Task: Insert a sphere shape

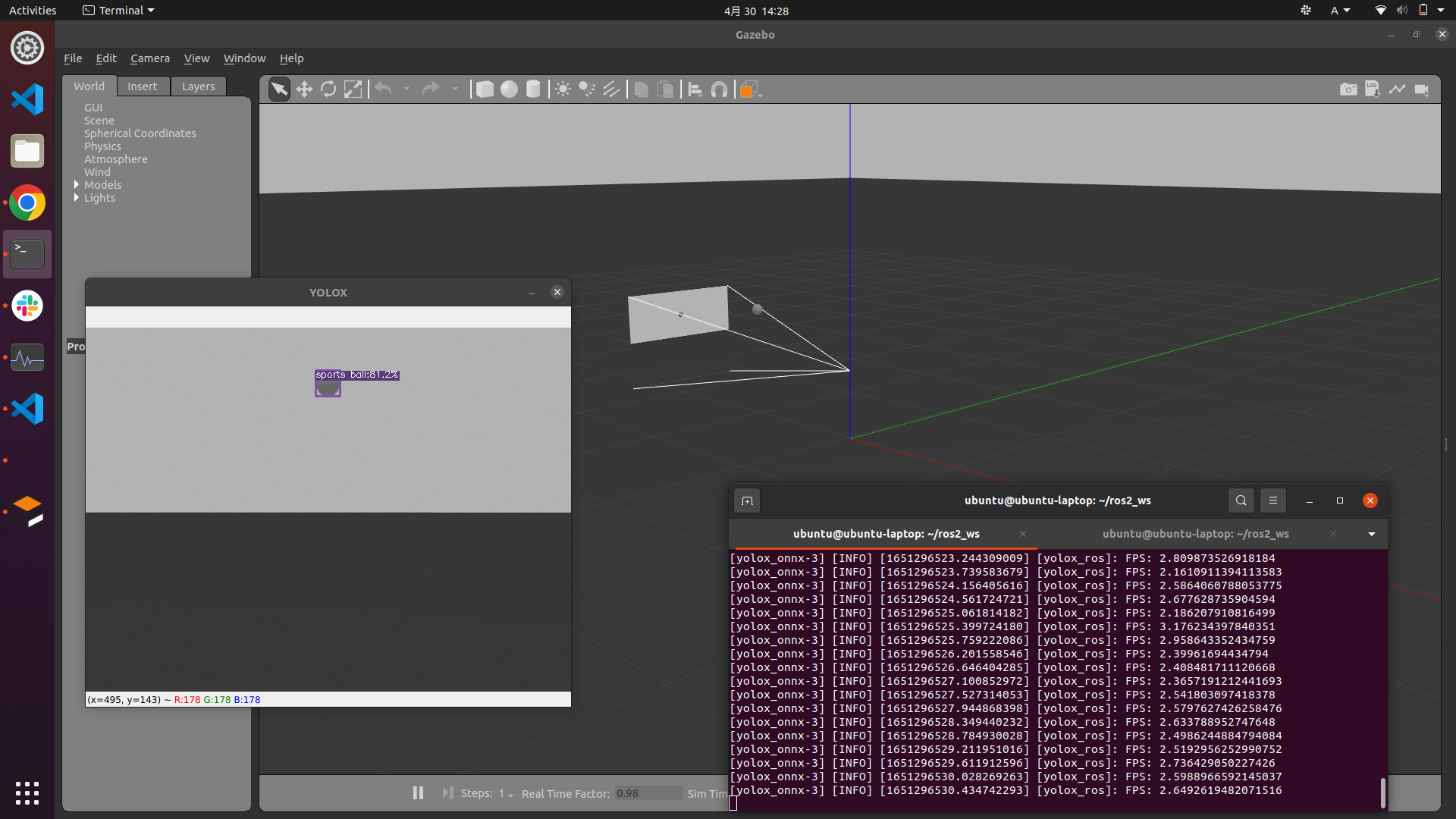Action: click(509, 89)
